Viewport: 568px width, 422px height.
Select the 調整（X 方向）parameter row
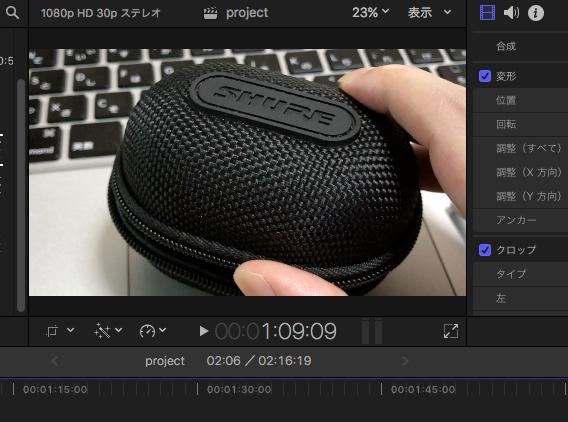click(521, 172)
